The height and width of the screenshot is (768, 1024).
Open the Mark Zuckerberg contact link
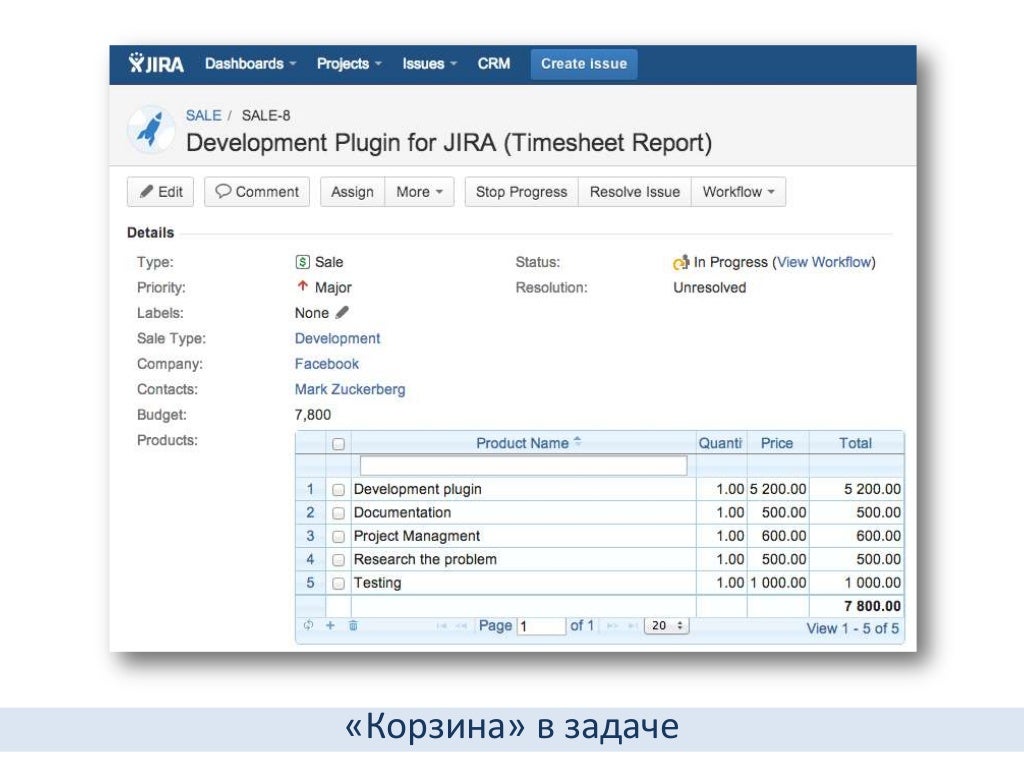[349, 389]
